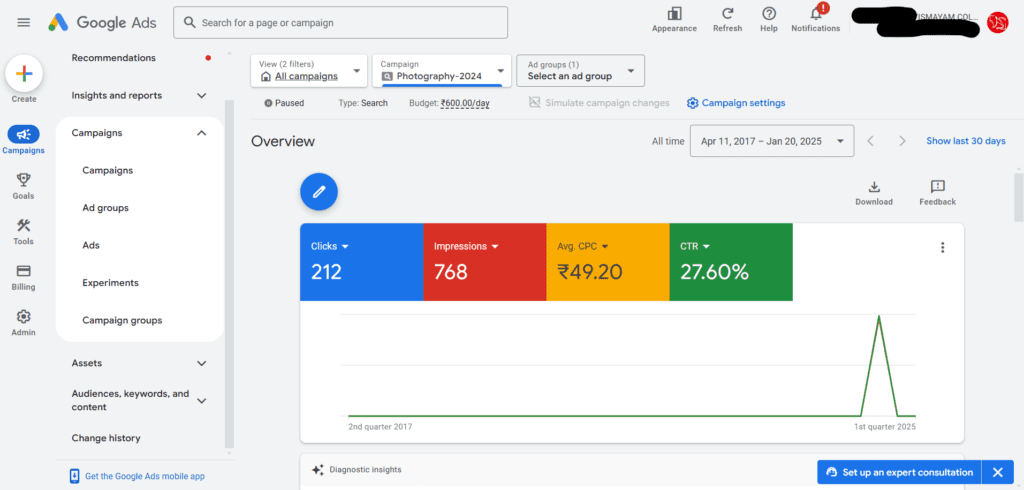Click Diagnostic insights sparkle icon
This screenshot has height=490, width=1024.
point(317,470)
